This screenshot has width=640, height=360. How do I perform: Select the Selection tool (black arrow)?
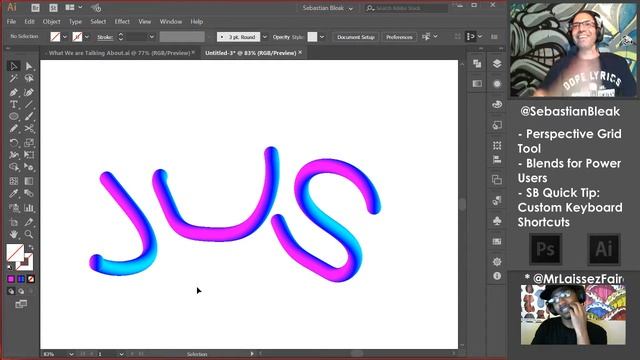coord(13,66)
